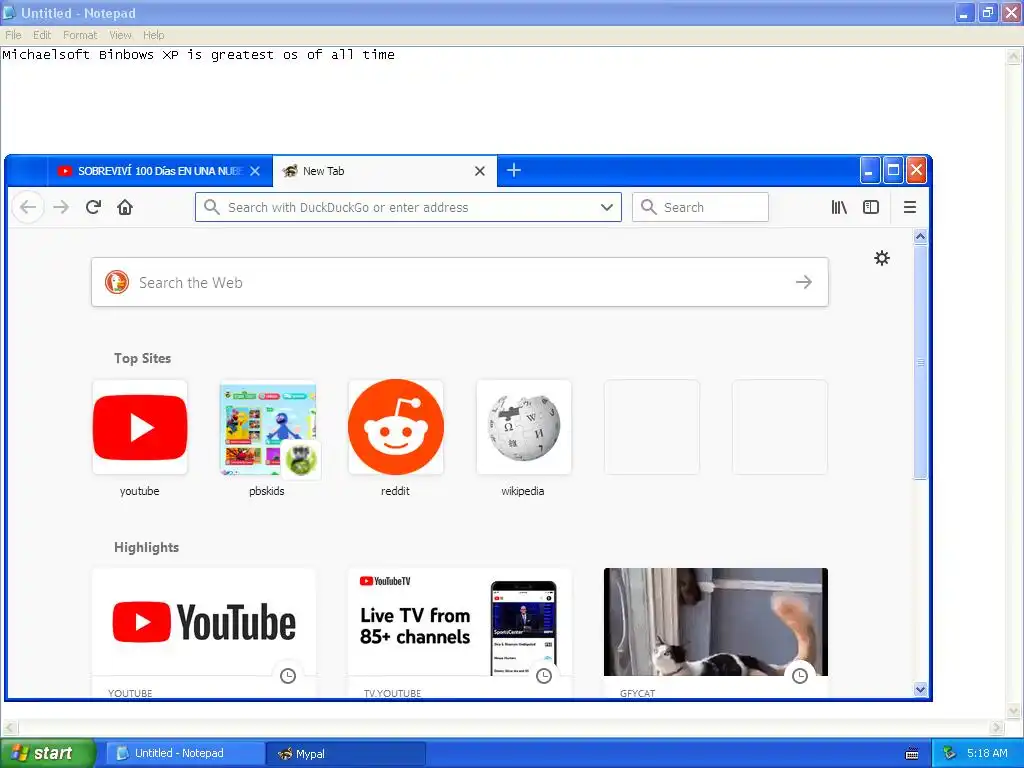Open the YouTube highlight card
Image resolution: width=1024 pixels, height=768 pixels.
point(204,632)
